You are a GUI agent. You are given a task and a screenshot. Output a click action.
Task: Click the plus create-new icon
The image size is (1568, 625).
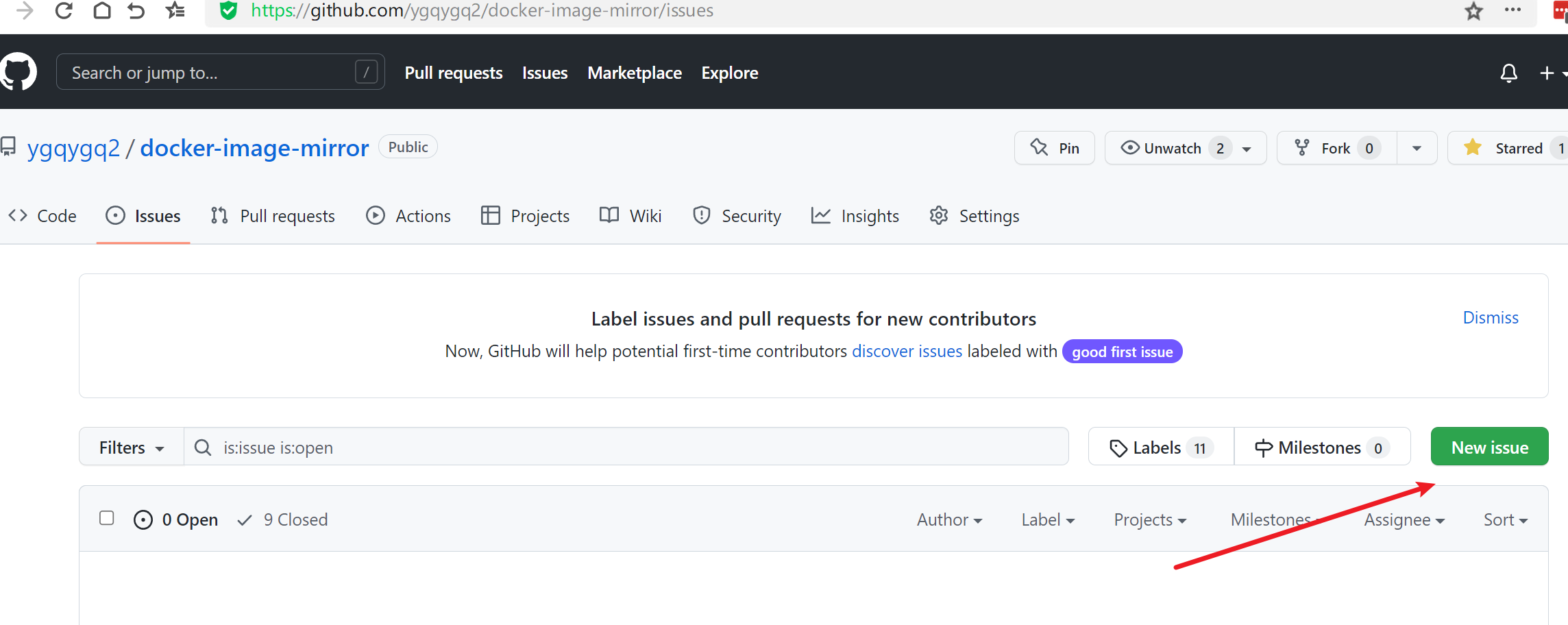coord(1547,73)
